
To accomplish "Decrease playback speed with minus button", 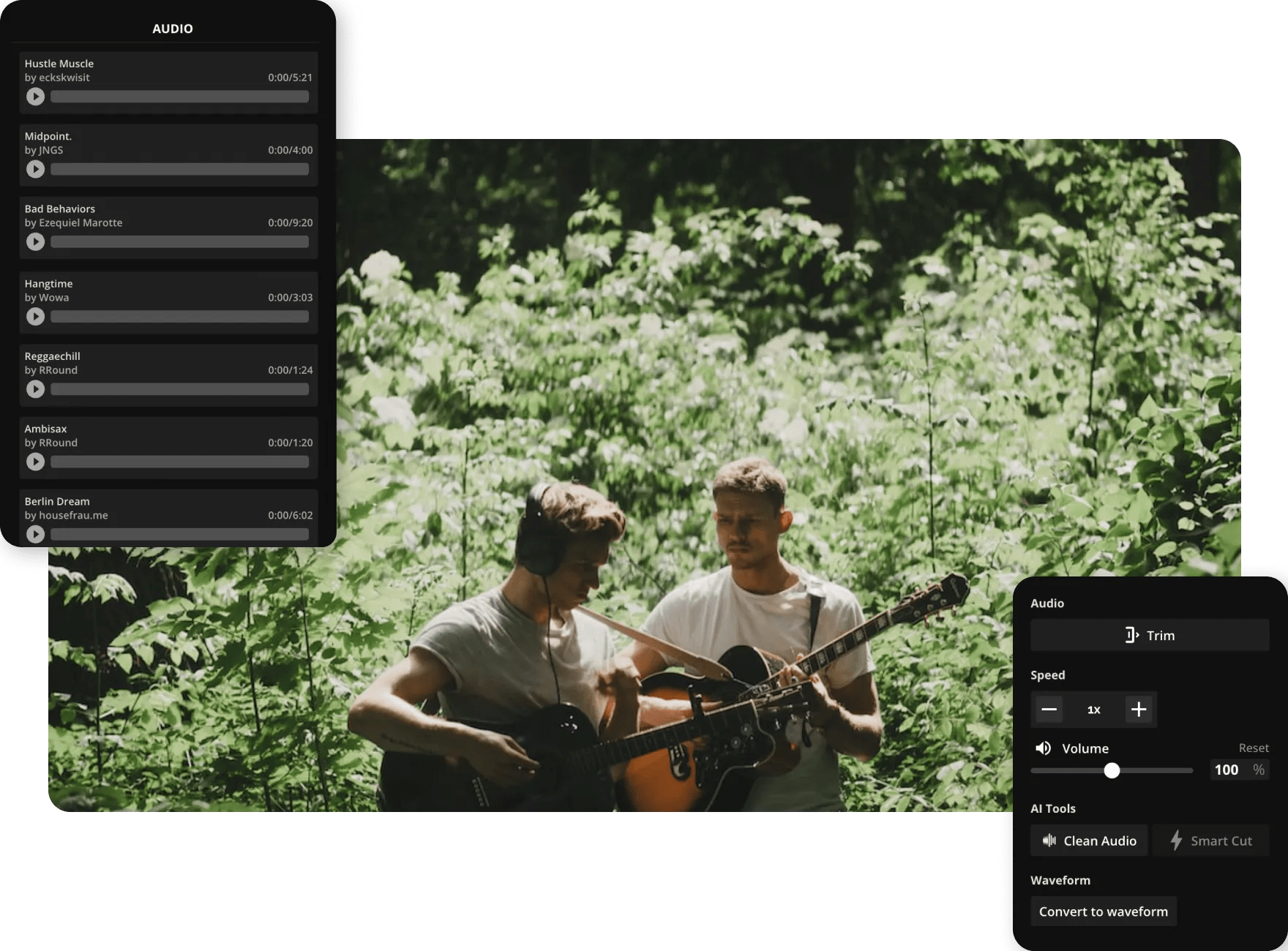I will click(x=1048, y=709).
